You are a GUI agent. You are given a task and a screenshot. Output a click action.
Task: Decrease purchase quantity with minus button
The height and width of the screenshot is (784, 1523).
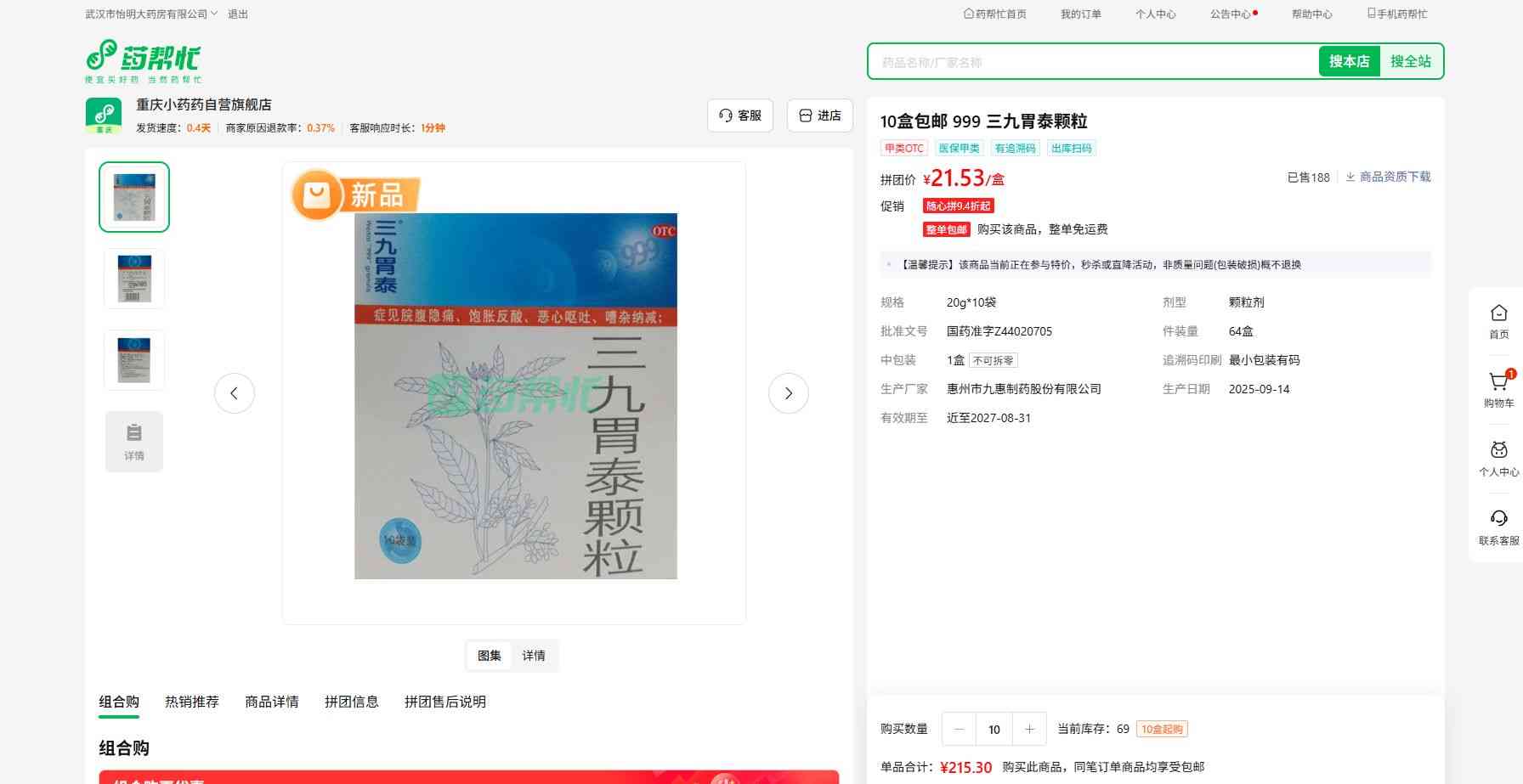coord(959,730)
